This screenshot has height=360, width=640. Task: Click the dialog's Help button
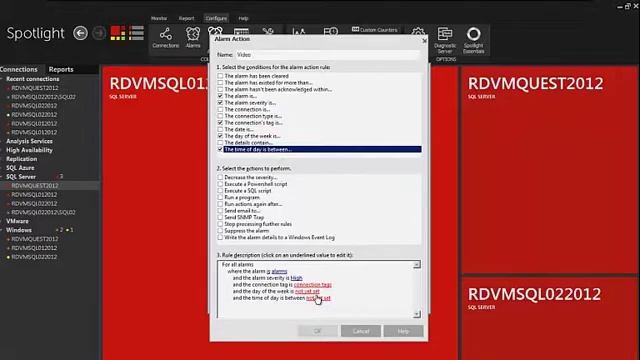pyautogui.click(x=403, y=331)
